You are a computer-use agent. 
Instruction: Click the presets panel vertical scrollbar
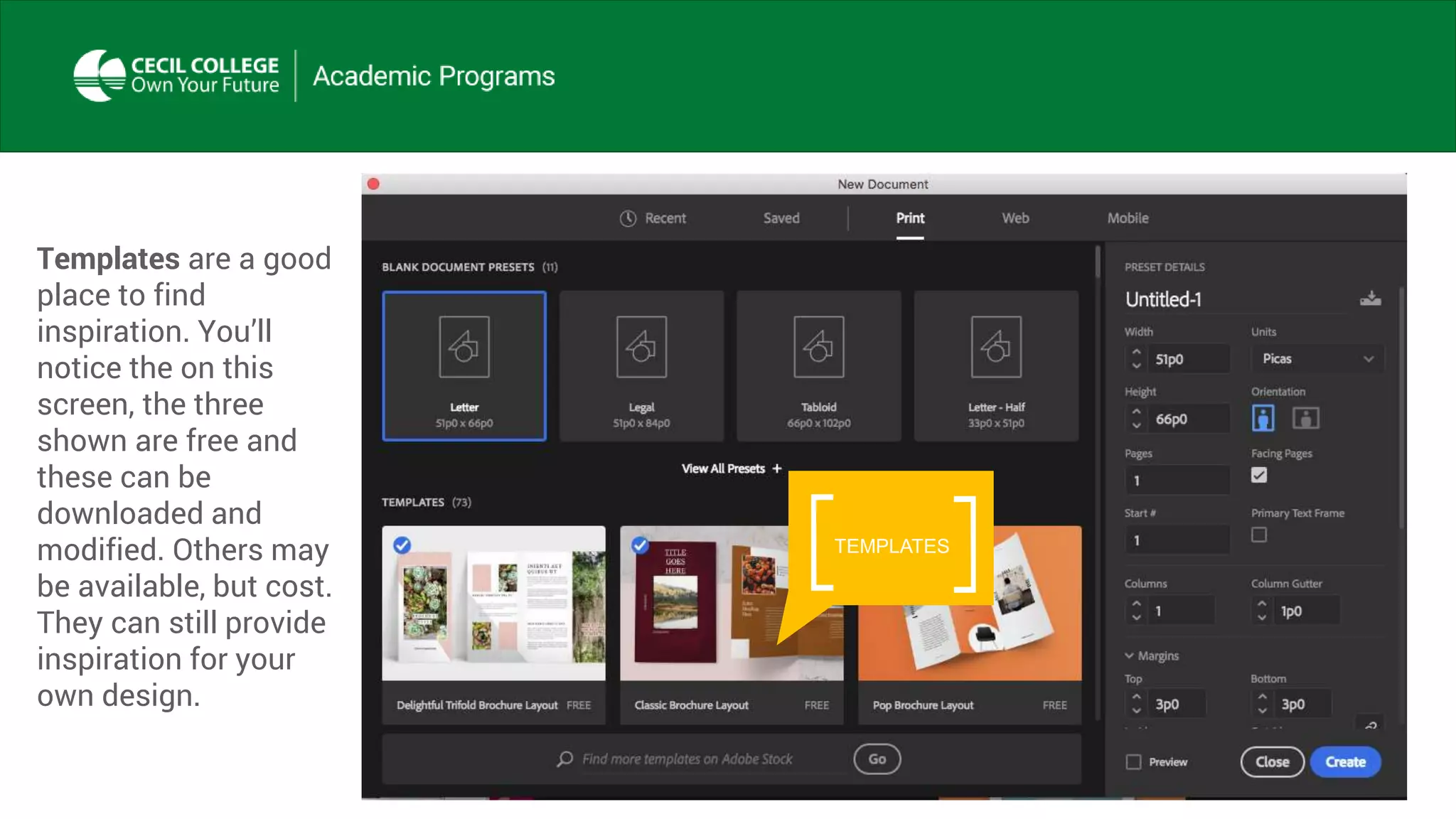[1098, 262]
